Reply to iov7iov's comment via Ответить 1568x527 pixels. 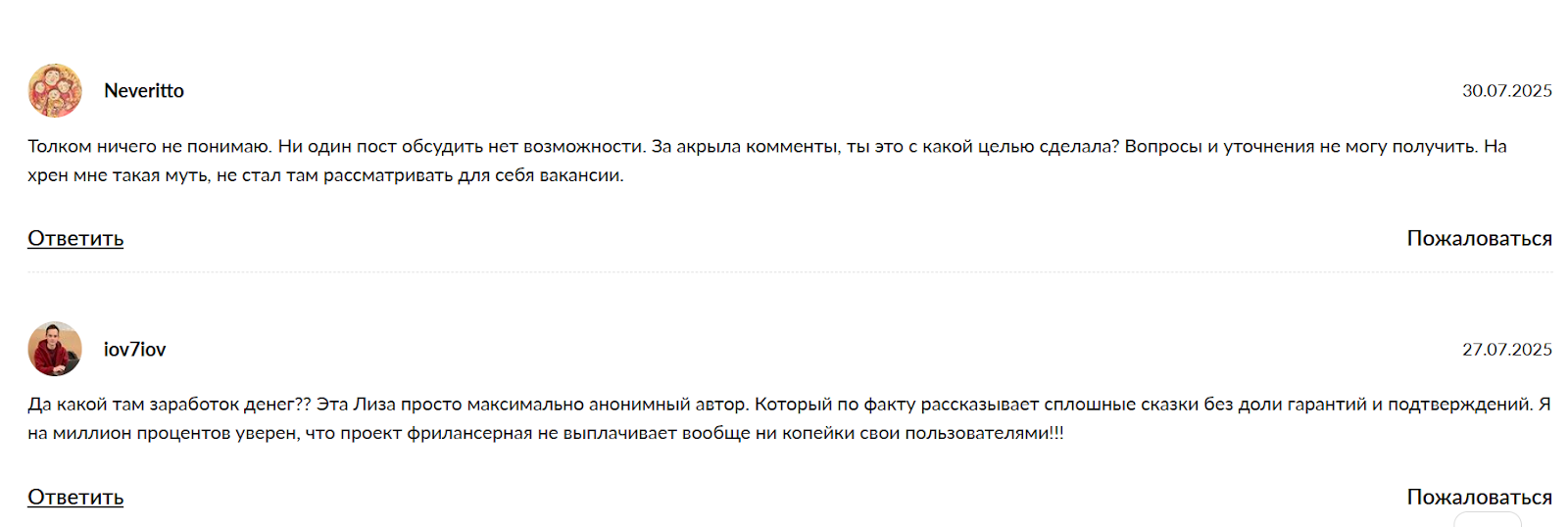pos(75,497)
